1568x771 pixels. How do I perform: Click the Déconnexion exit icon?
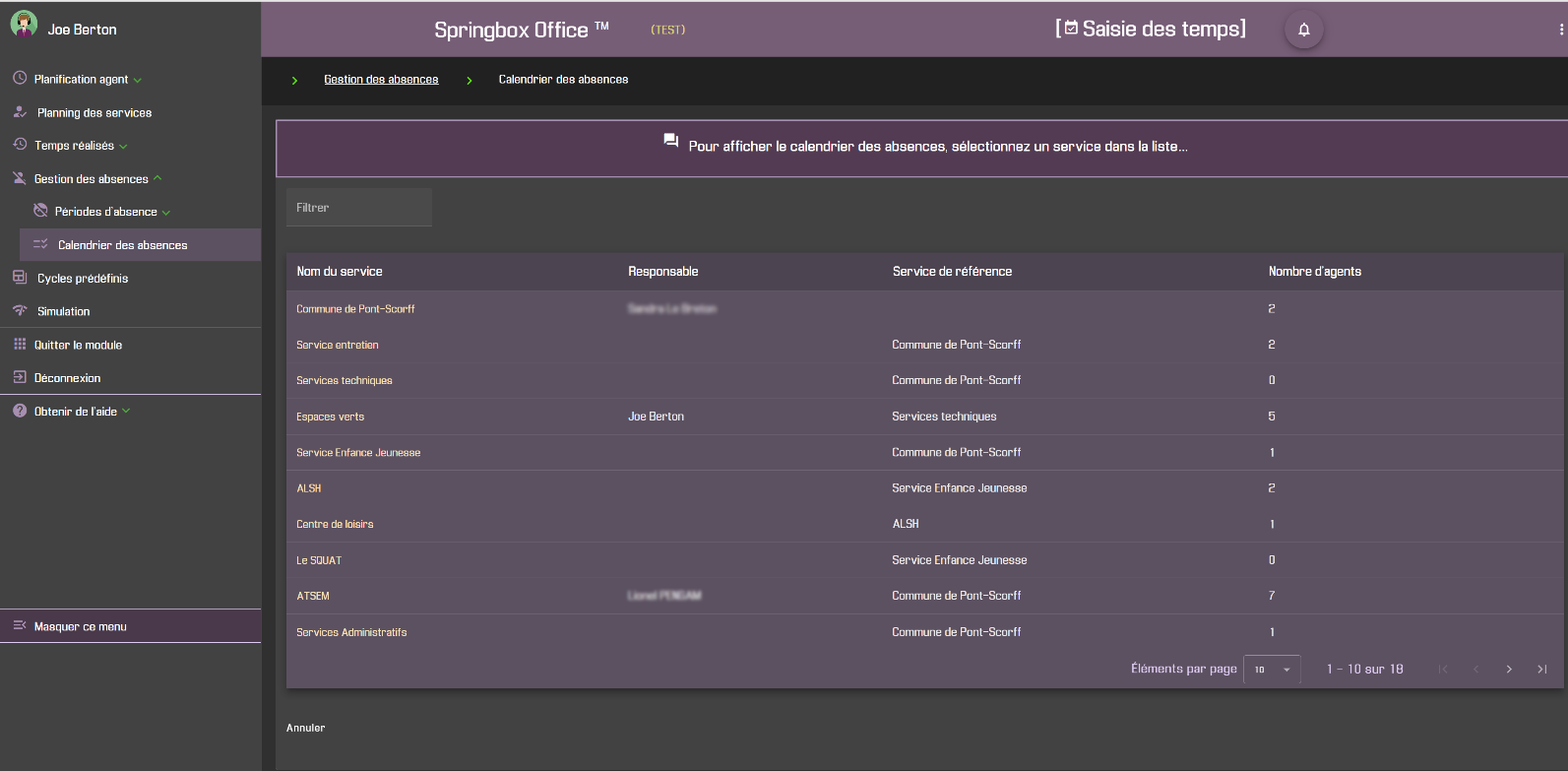[20, 377]
